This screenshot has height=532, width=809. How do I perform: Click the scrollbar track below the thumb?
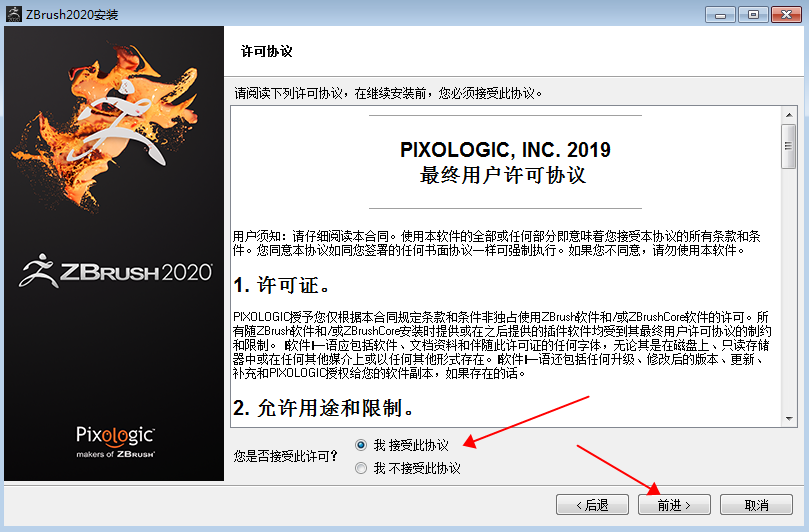pos(789,300)
